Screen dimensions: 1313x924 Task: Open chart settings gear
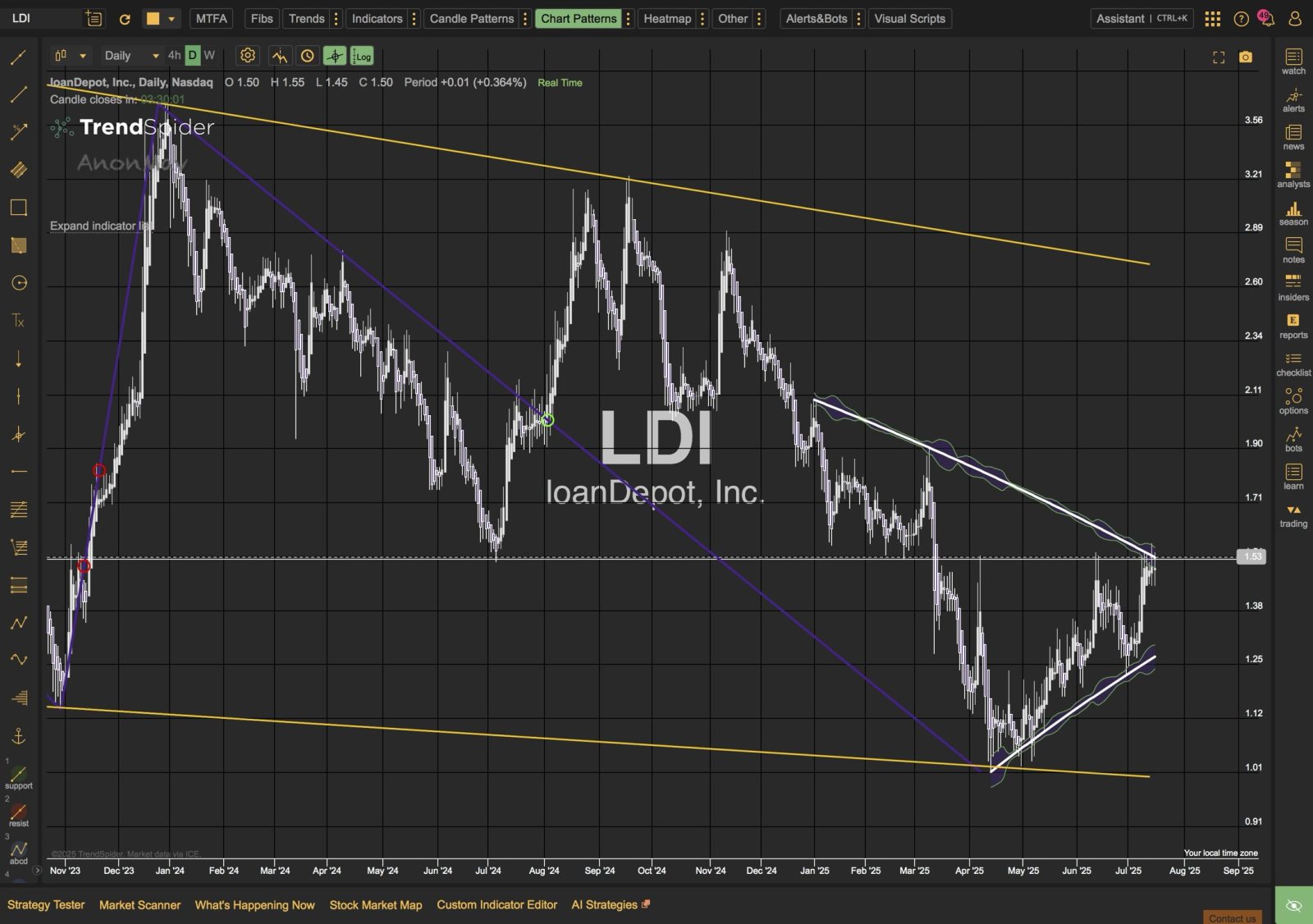[x=247, y=56]
